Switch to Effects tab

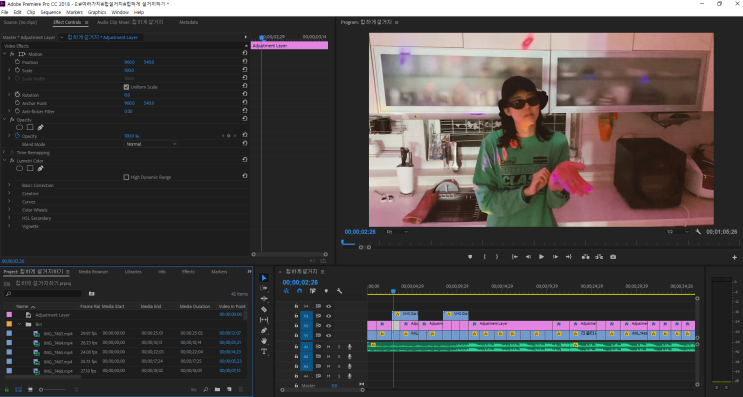pyautogui.click(x=188, y=272)
